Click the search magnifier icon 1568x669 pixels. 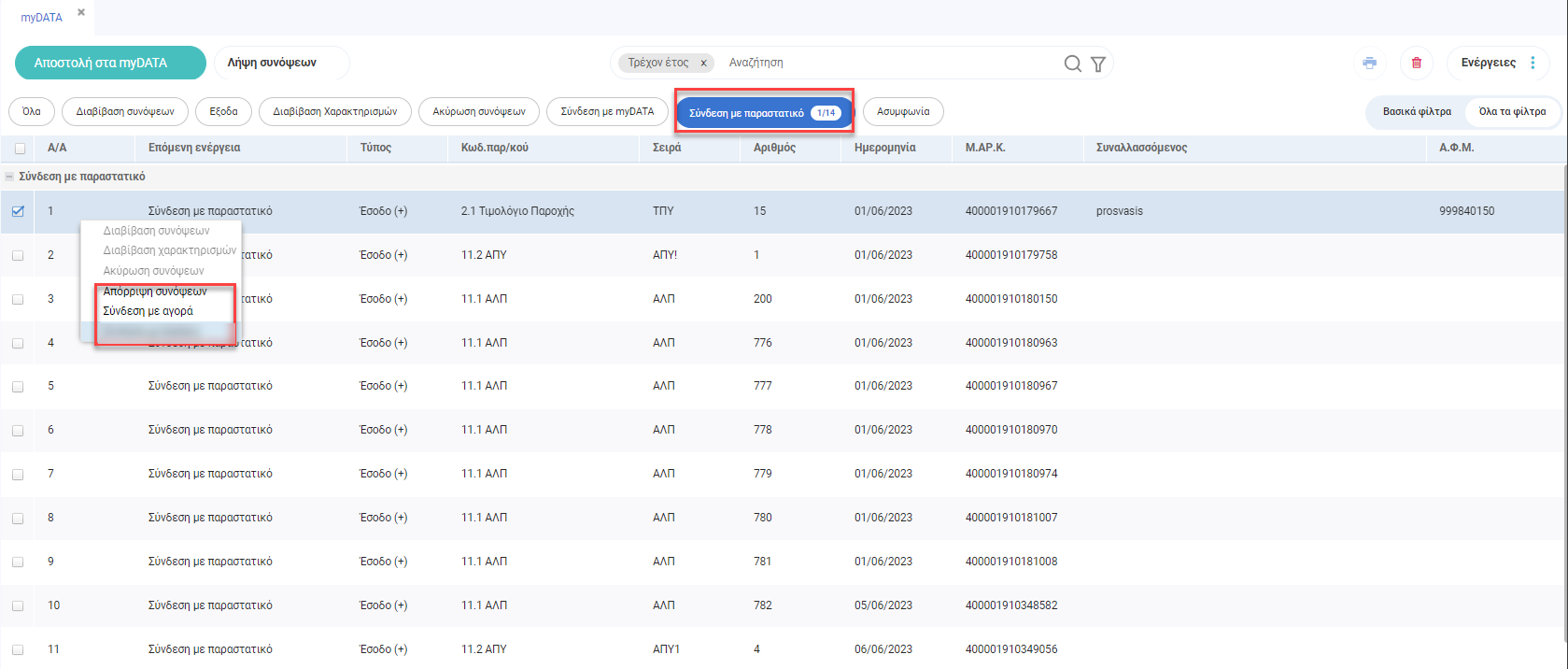(1072, 64)
